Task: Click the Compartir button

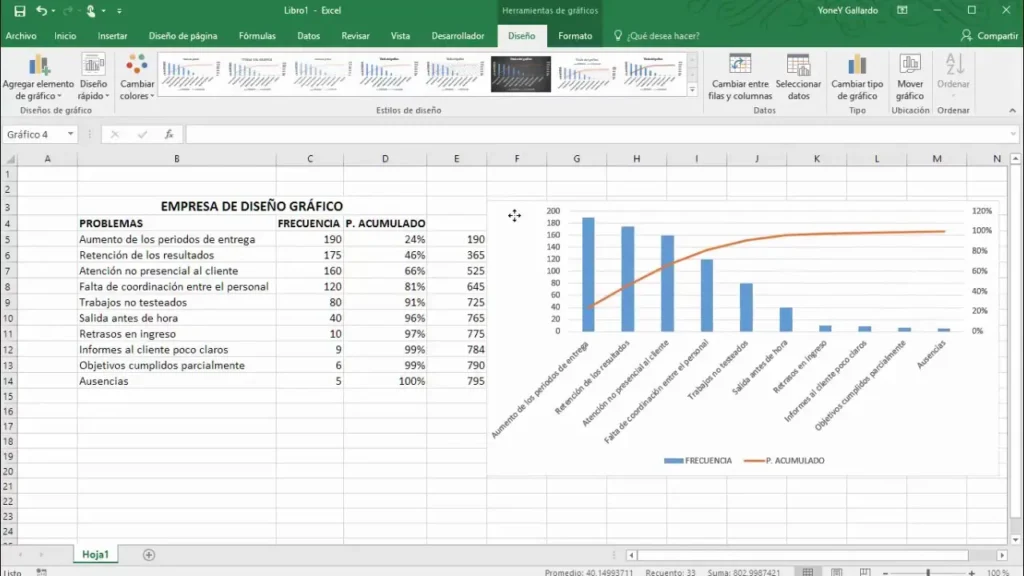Action: pyautogui.click(x=989, y=36)
